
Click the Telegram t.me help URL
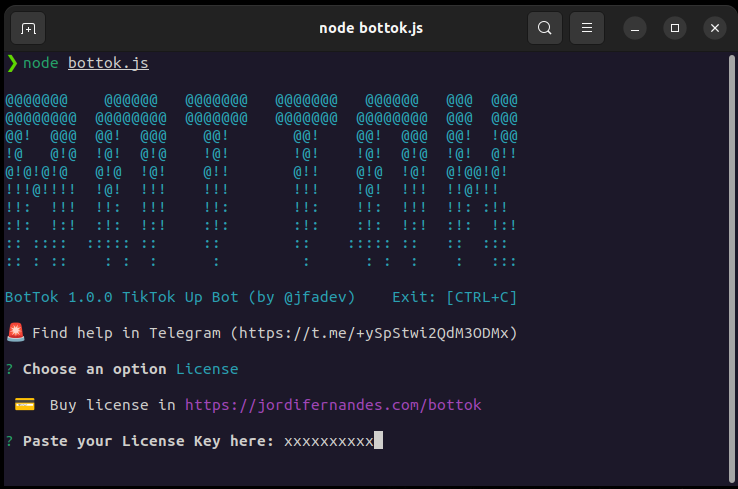point(374,333)
